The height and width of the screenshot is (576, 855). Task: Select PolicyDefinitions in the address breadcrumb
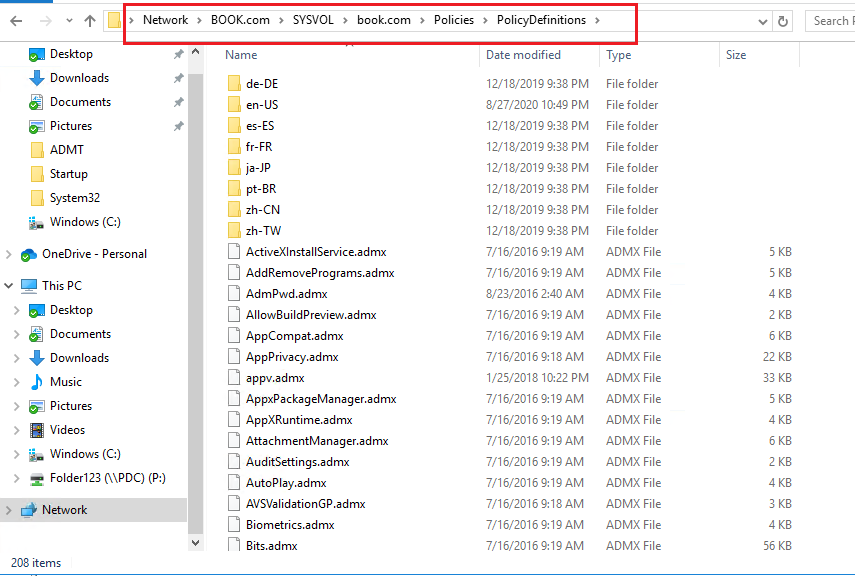(x=541, y=20)
